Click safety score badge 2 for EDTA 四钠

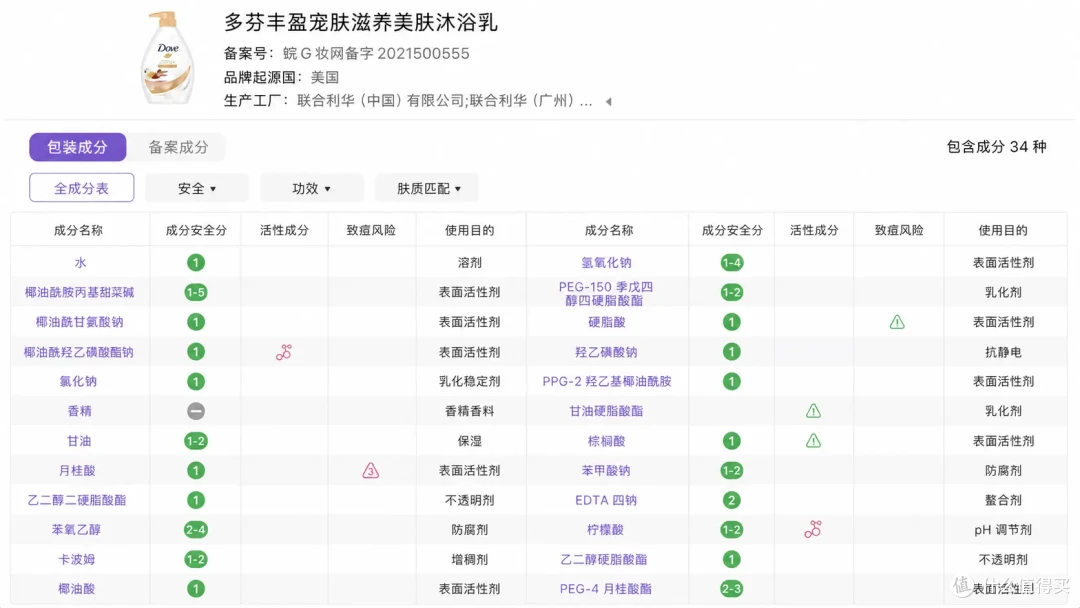[x=731, y=501]
